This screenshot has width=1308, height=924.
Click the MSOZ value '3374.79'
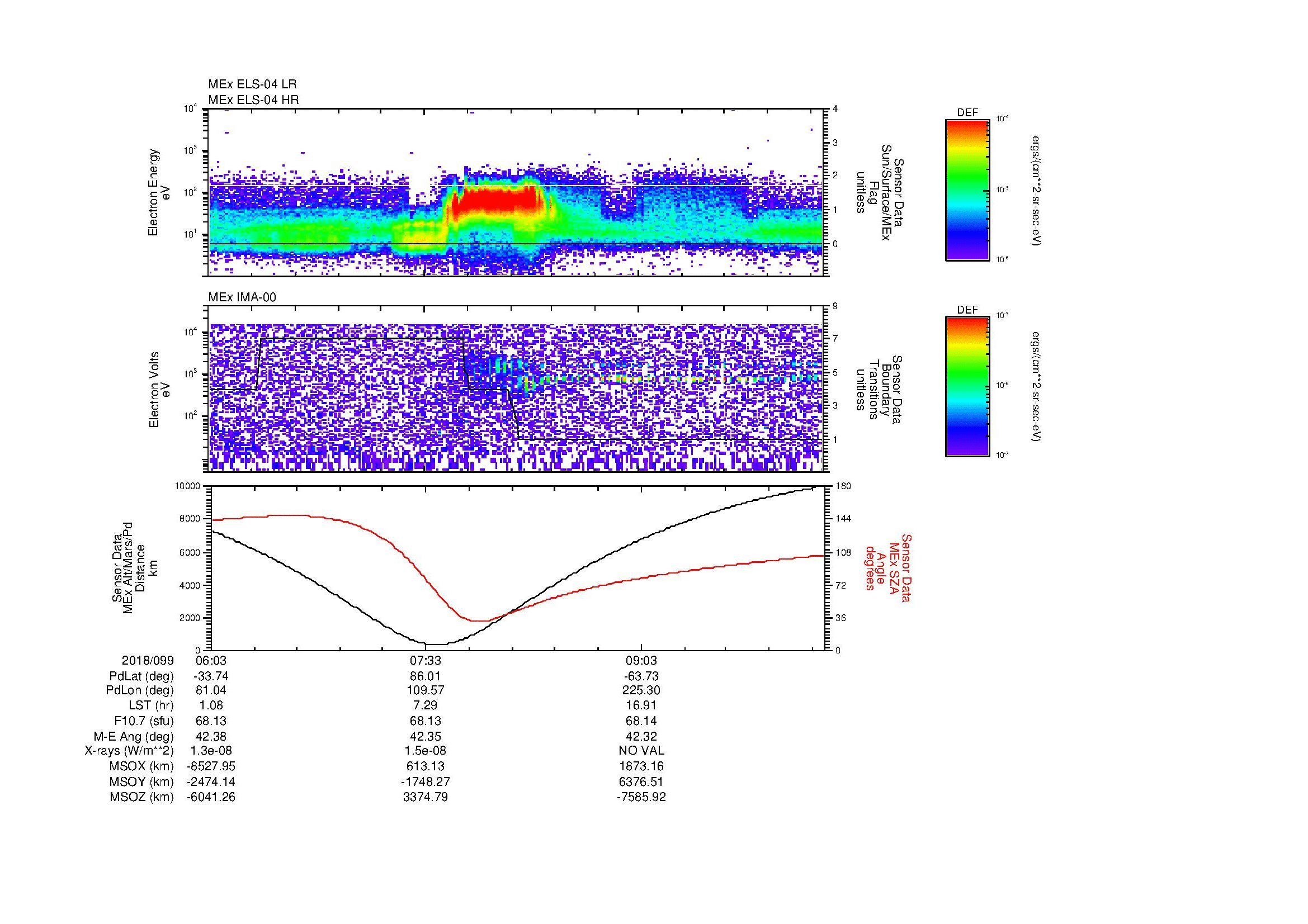426,797
